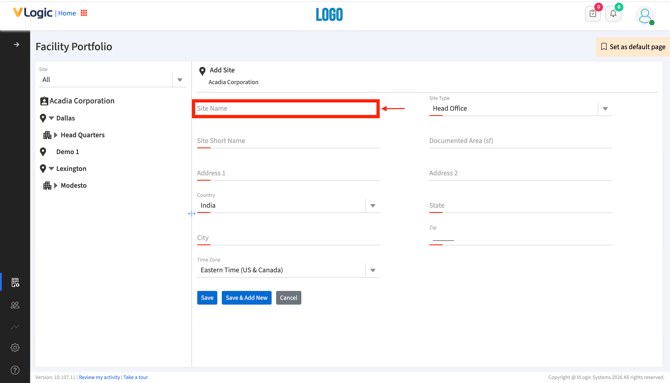This screenshot has width=670, height=383.
Task: Go to Home link
Action: pos(67,13)
